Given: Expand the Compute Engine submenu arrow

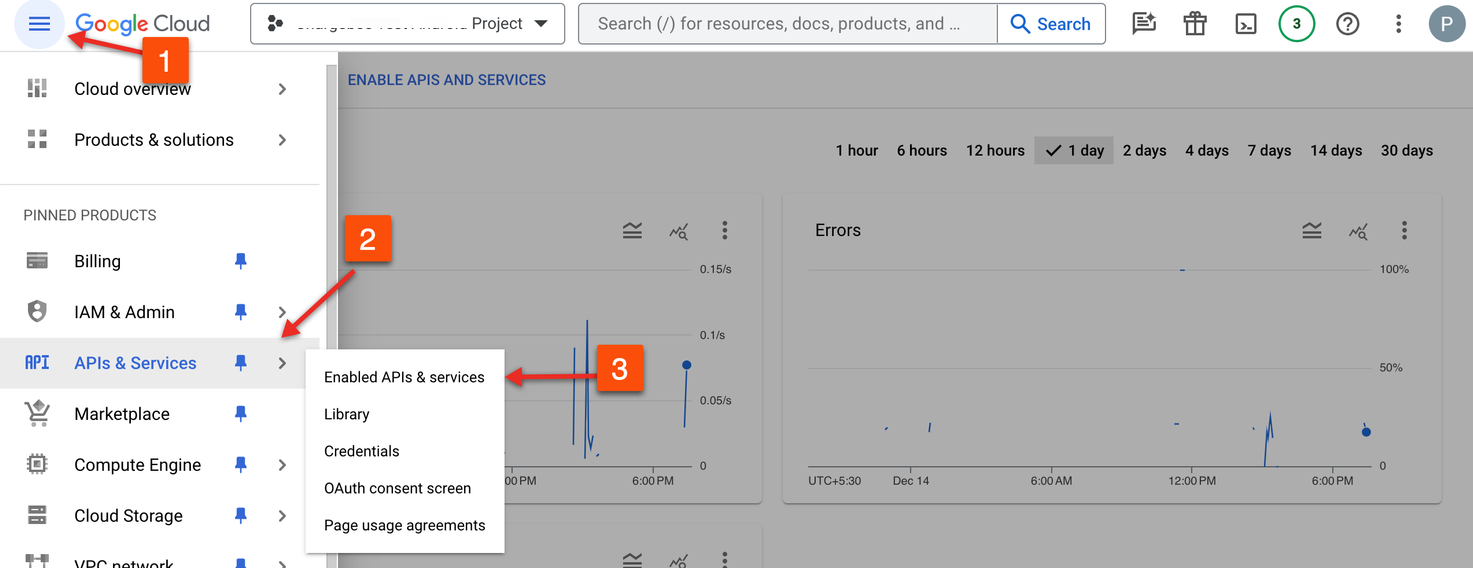Looking at the screenshot, I should click(282, 465).
